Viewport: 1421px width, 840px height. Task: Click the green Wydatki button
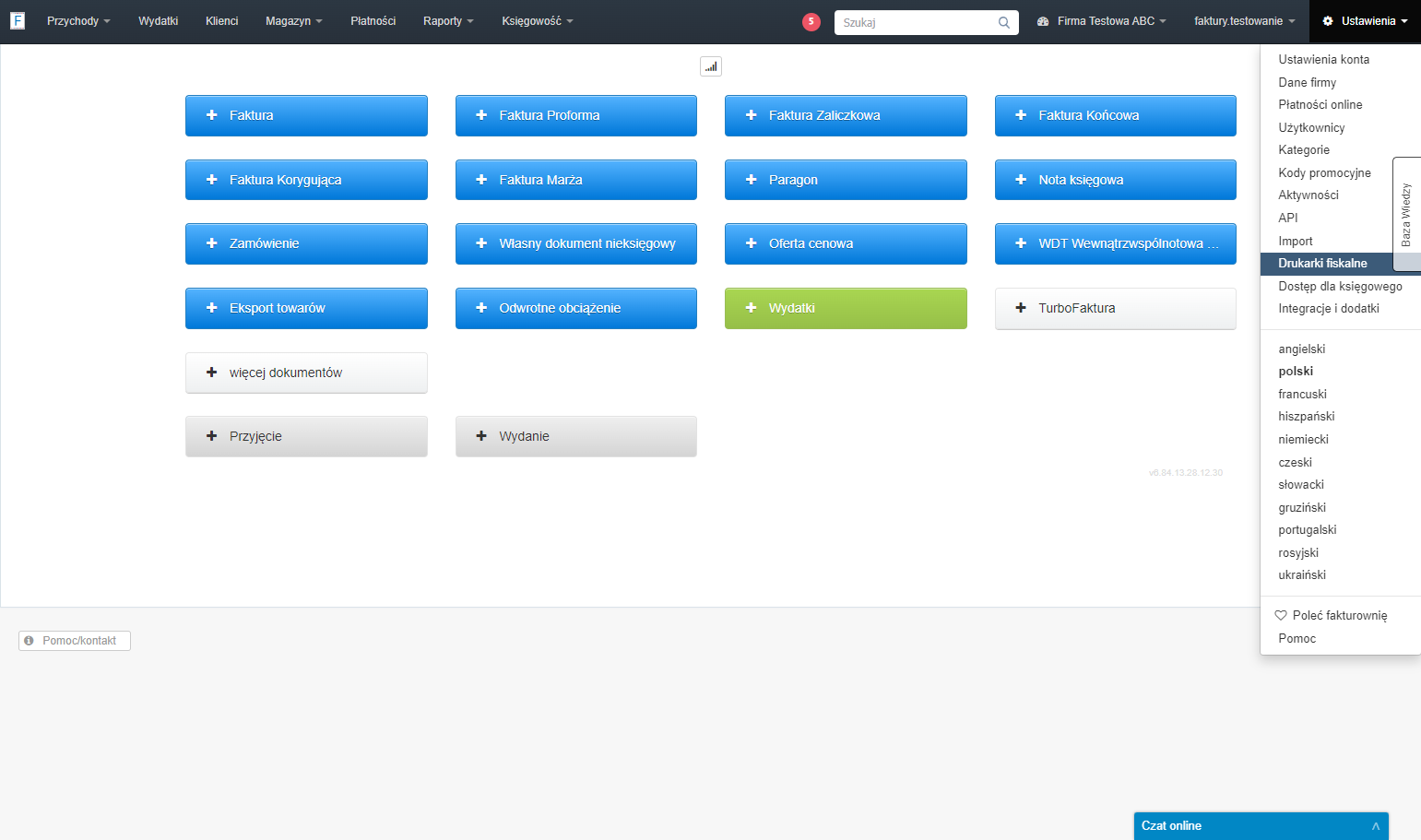pyautogui.click(x=846, y=308)
